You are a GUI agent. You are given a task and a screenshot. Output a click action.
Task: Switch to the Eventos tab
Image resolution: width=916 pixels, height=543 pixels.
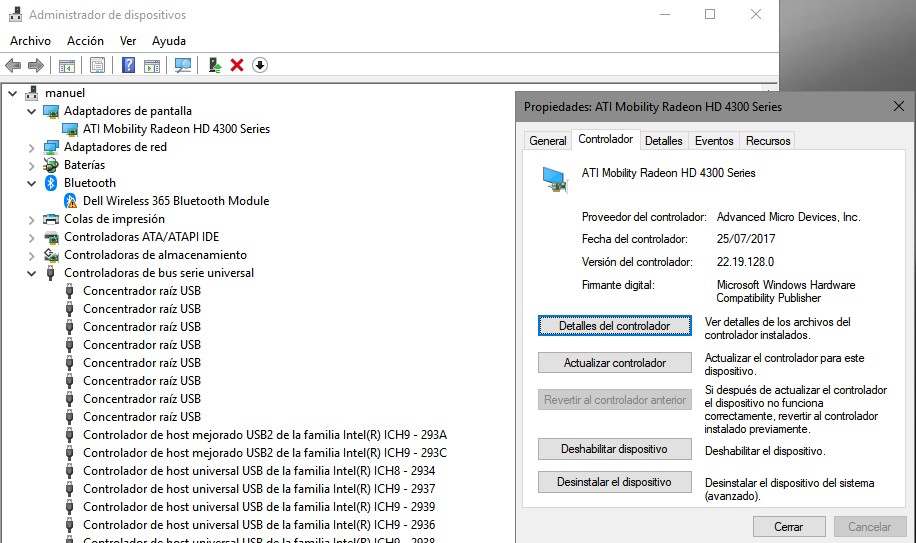[x=714, y=141]
